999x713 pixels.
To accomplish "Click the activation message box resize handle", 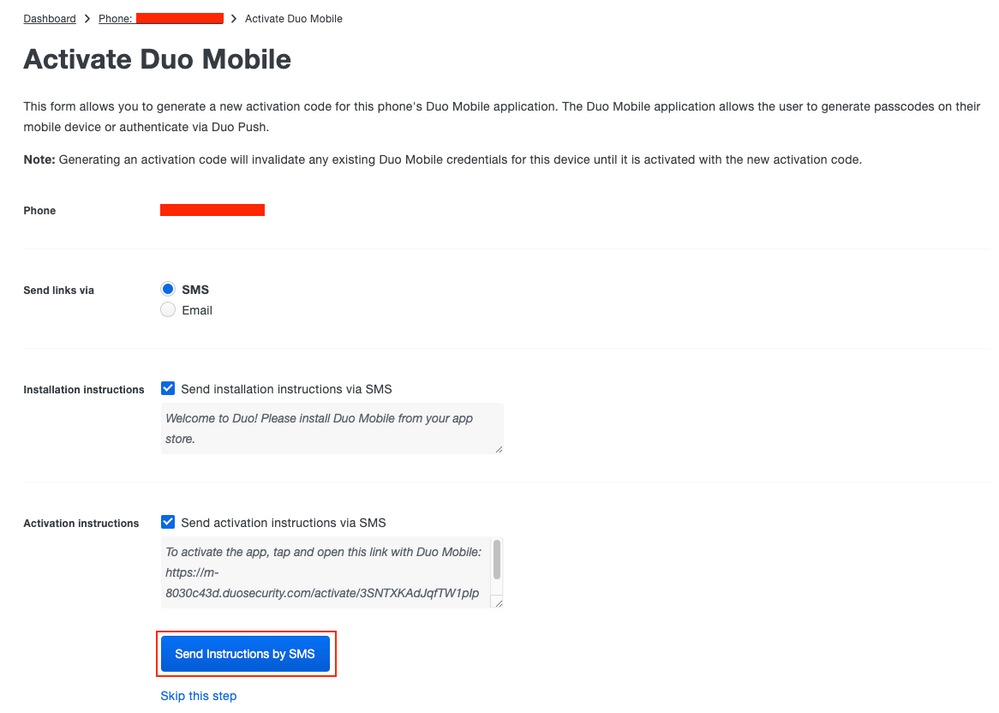I will [x=496, y=602].
